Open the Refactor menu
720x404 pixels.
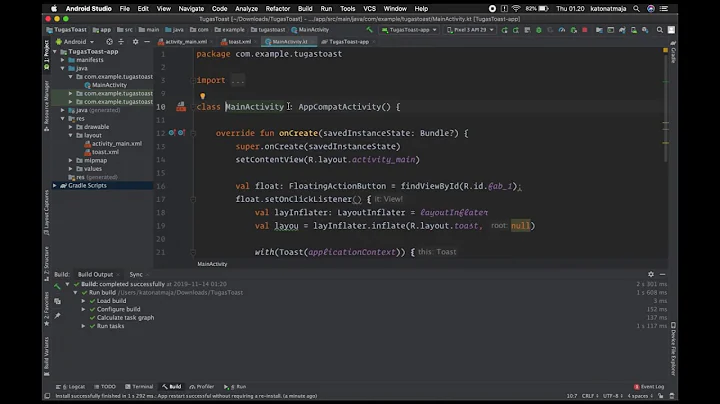click(x=277, y=8)
